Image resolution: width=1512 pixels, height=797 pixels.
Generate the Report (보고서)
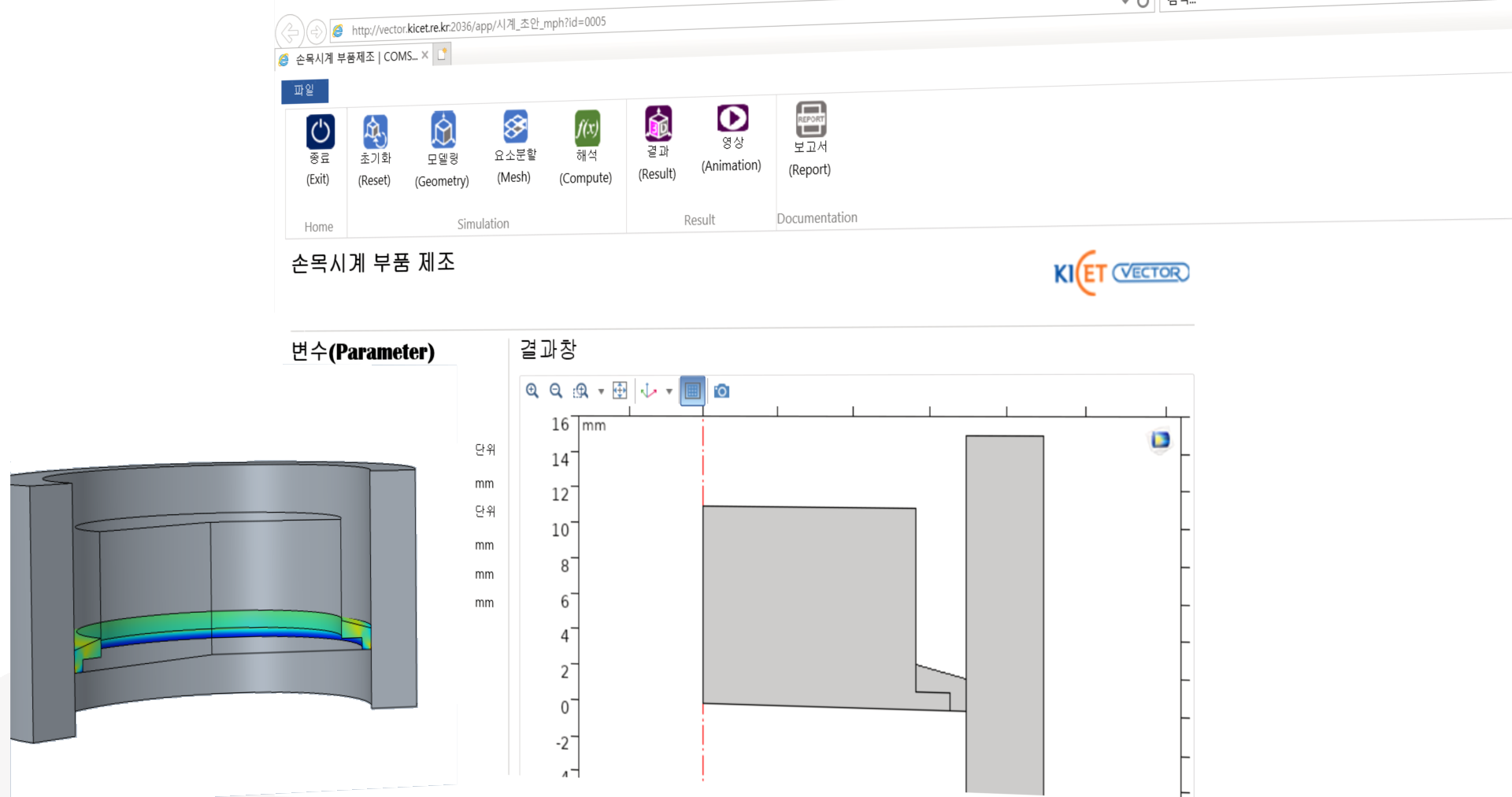pos(810,119)
